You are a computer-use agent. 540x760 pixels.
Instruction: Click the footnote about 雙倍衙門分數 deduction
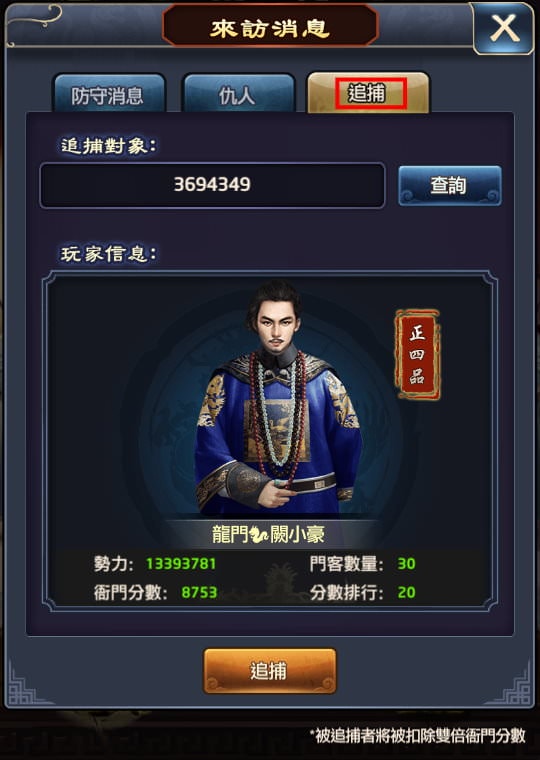[x=417, y=736]
